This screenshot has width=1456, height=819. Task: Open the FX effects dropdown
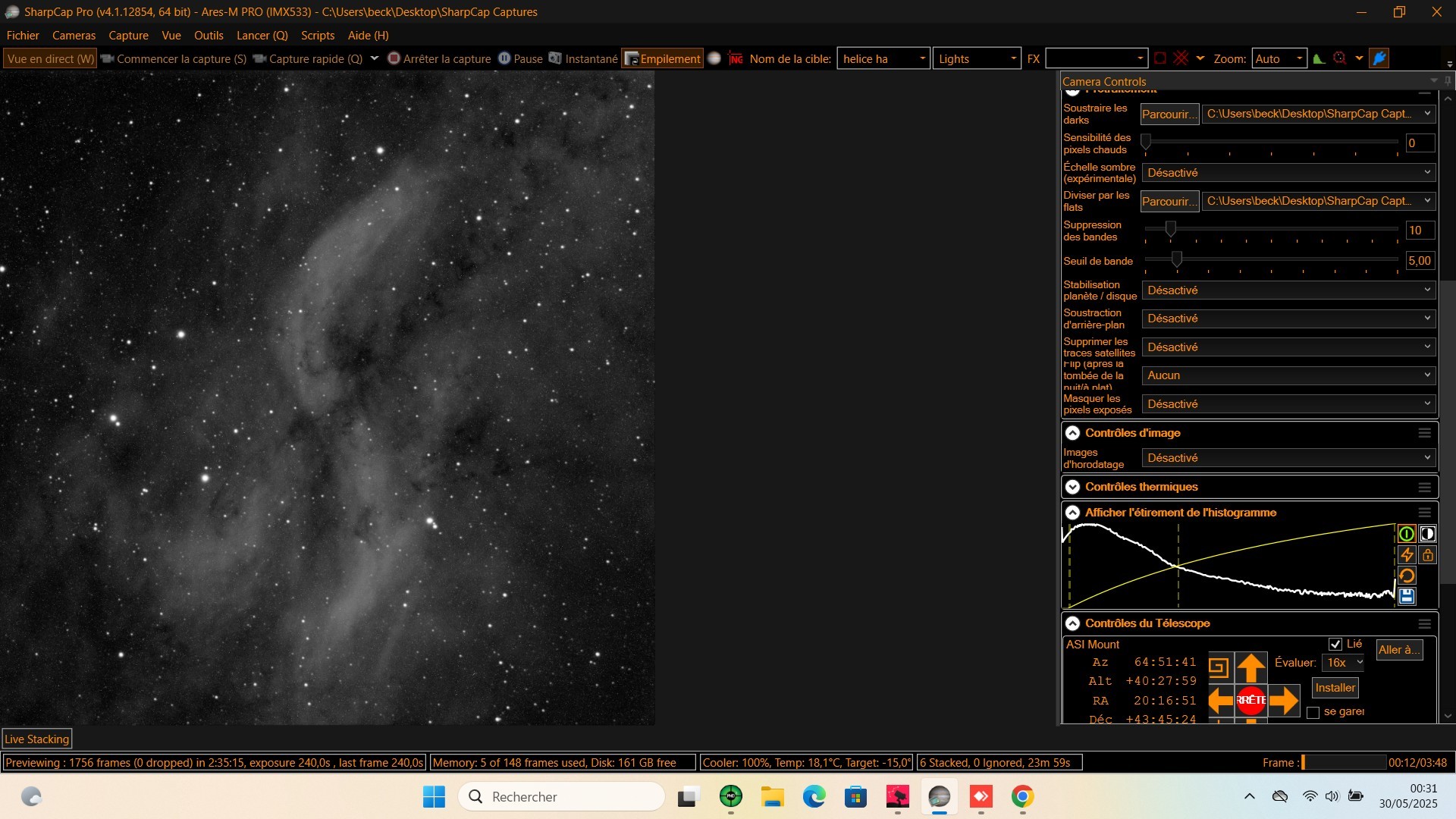coord(1097,58)
